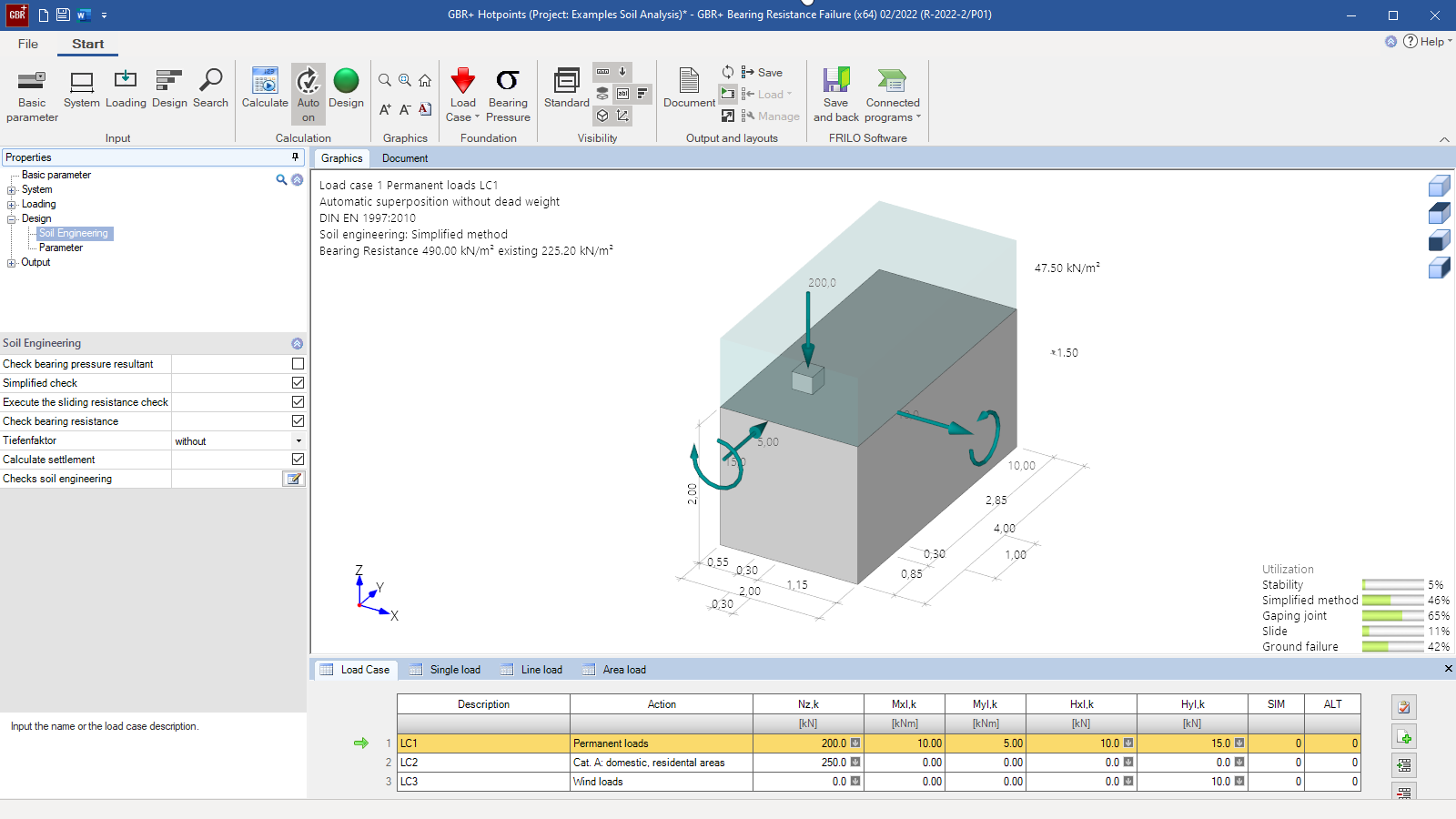Select the Start ribbon tab

coord(88,44)
